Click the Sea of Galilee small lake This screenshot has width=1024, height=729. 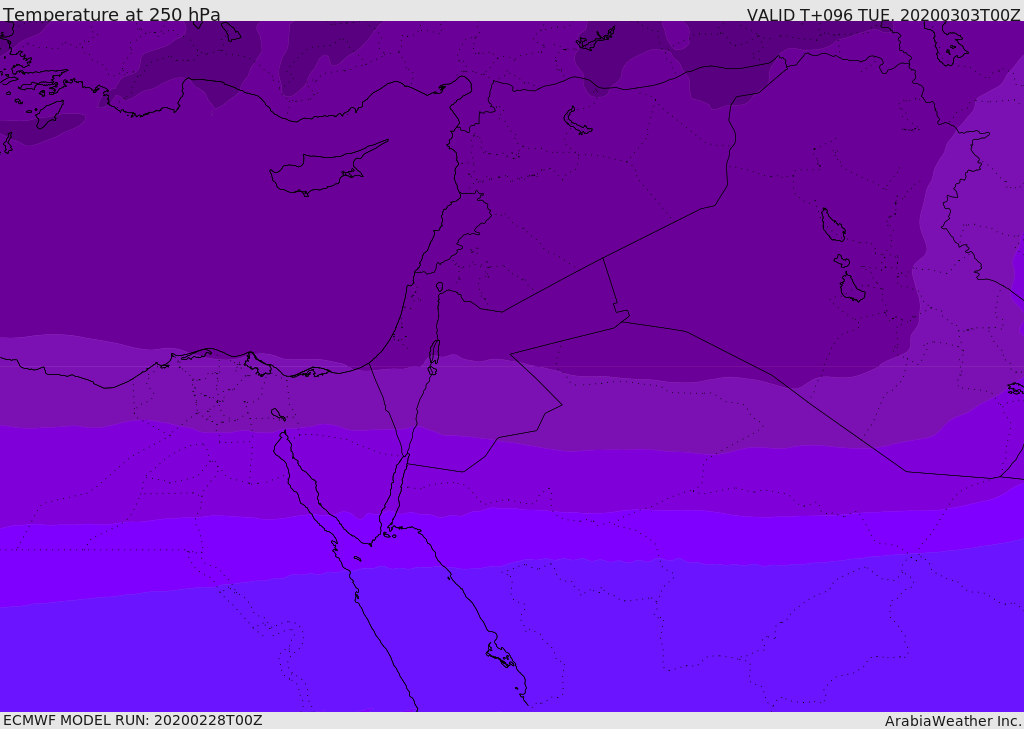(440, 287)
